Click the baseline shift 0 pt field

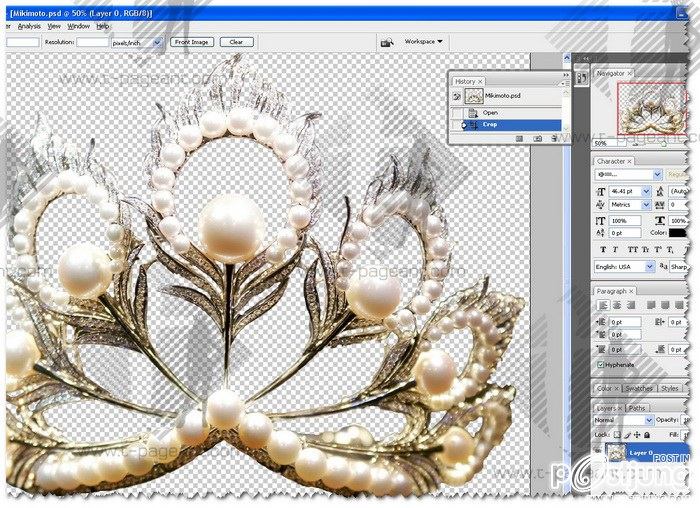click(625, 233)
